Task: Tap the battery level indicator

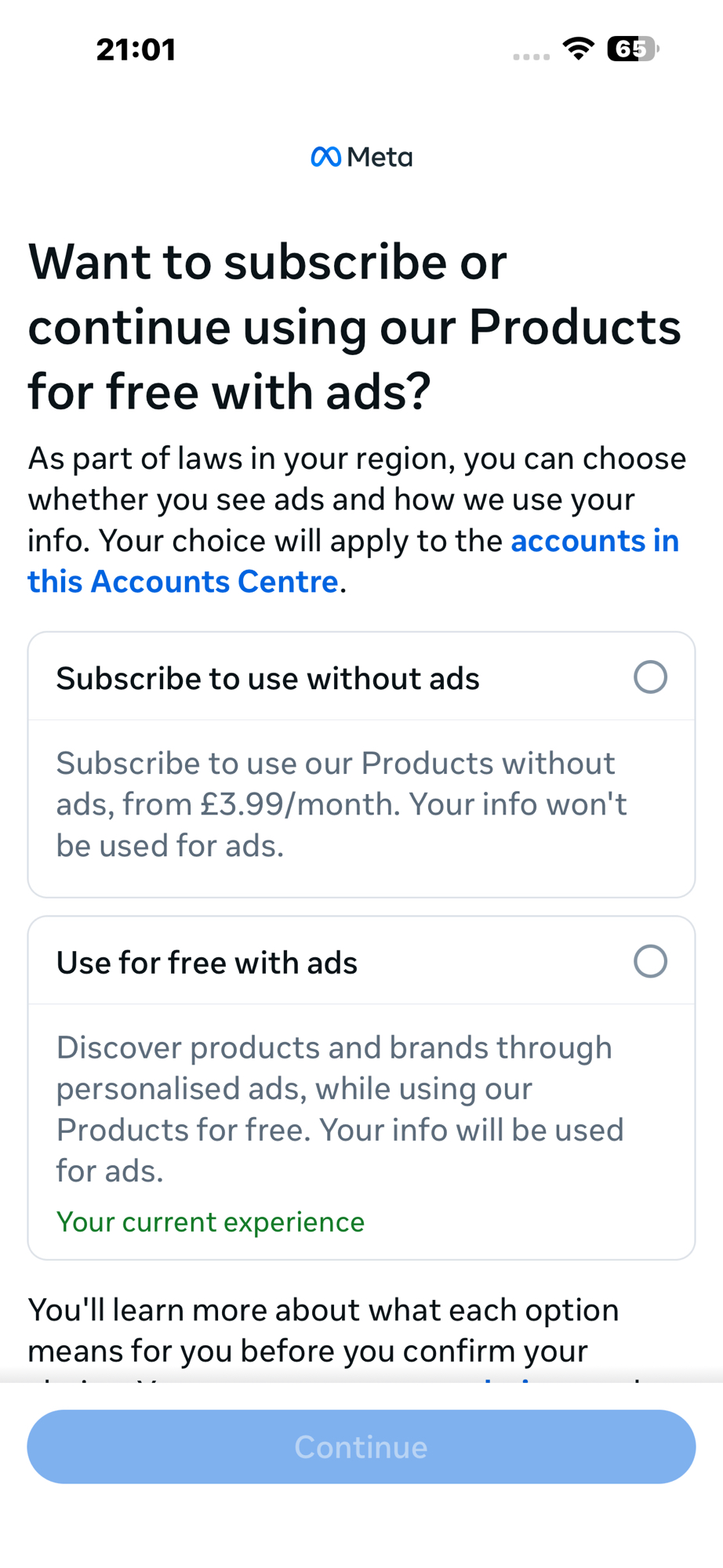Action: (632, 49)
